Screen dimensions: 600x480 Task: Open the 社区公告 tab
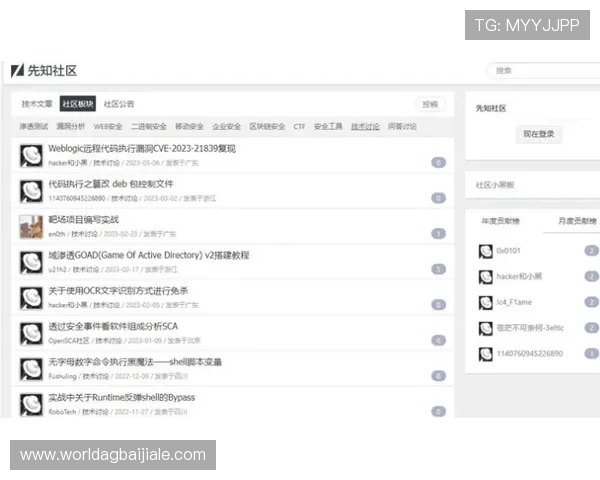pyautogui.click(x=119, y=104)
